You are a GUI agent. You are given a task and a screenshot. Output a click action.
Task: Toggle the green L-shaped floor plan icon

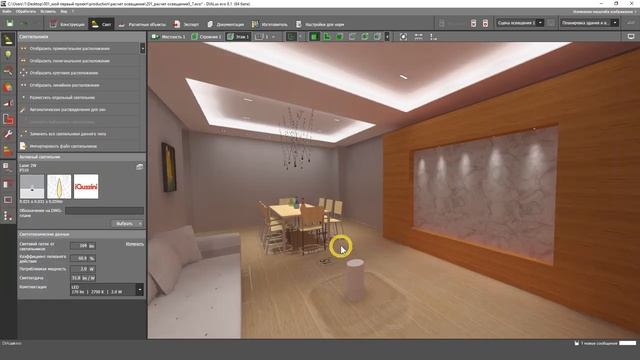point(327,37)
